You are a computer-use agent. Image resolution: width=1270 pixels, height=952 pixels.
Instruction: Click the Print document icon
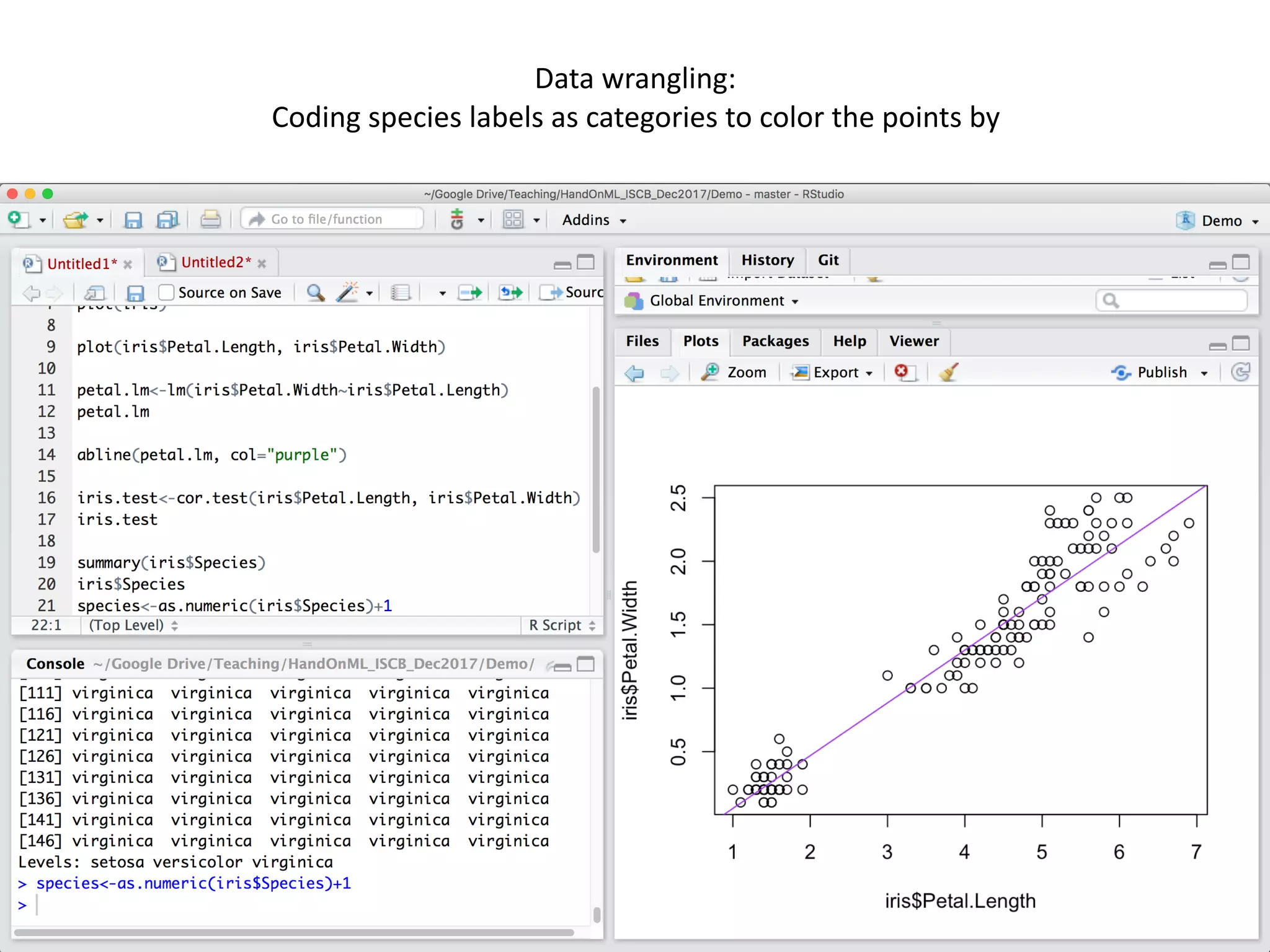click(210, 220)
